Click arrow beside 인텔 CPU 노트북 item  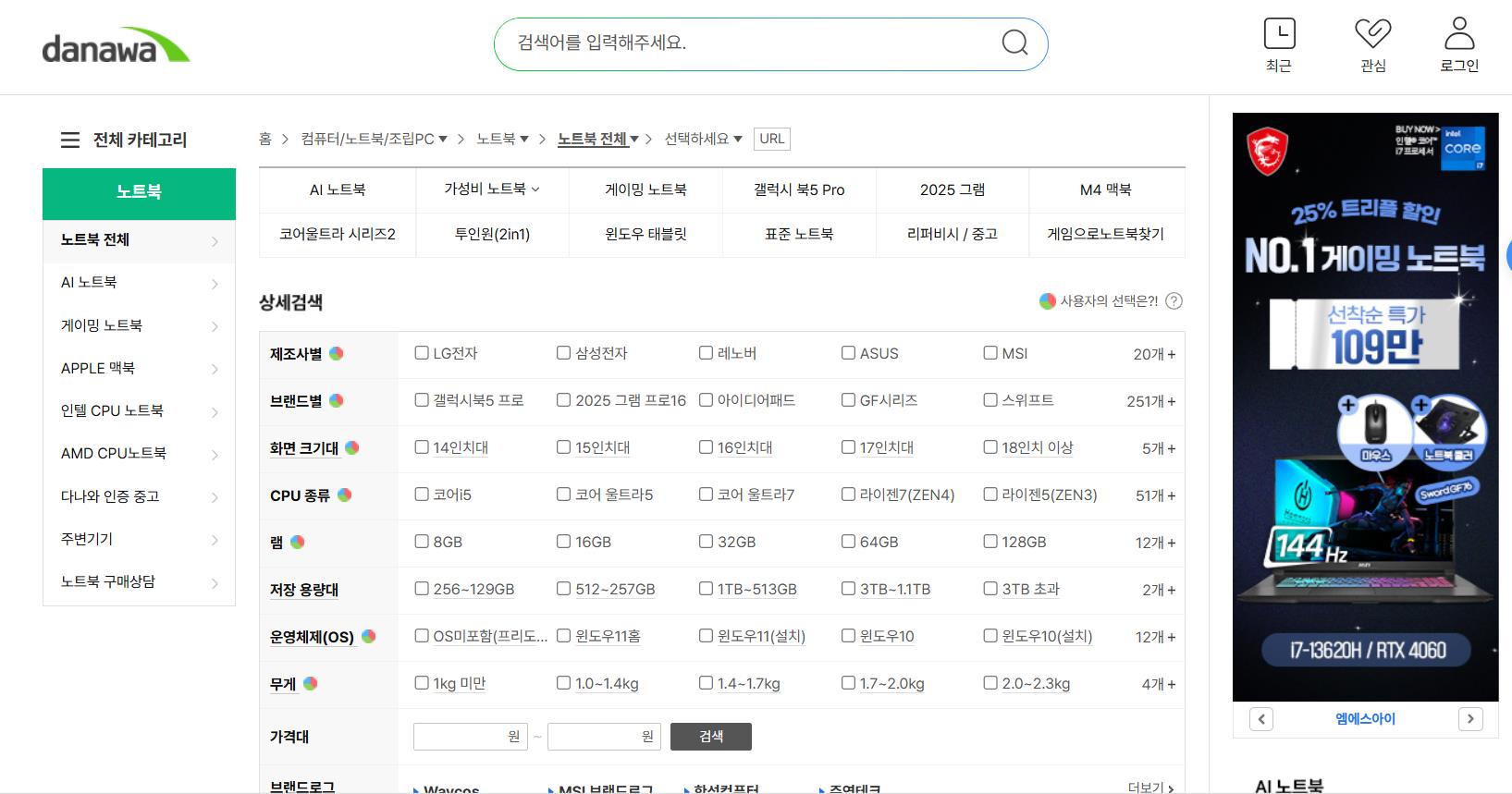(215, 412)
